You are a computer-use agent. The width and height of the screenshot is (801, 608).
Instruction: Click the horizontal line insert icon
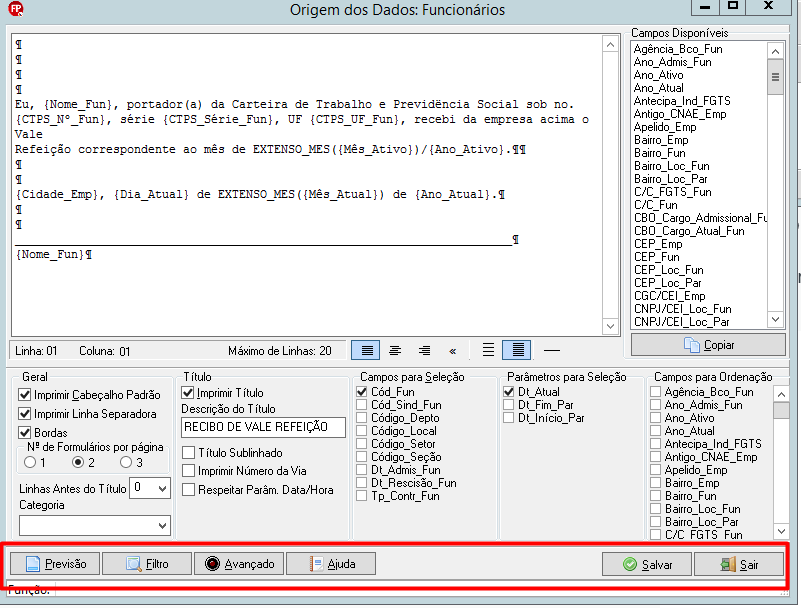pyautogui.click(x=552, y=350)
